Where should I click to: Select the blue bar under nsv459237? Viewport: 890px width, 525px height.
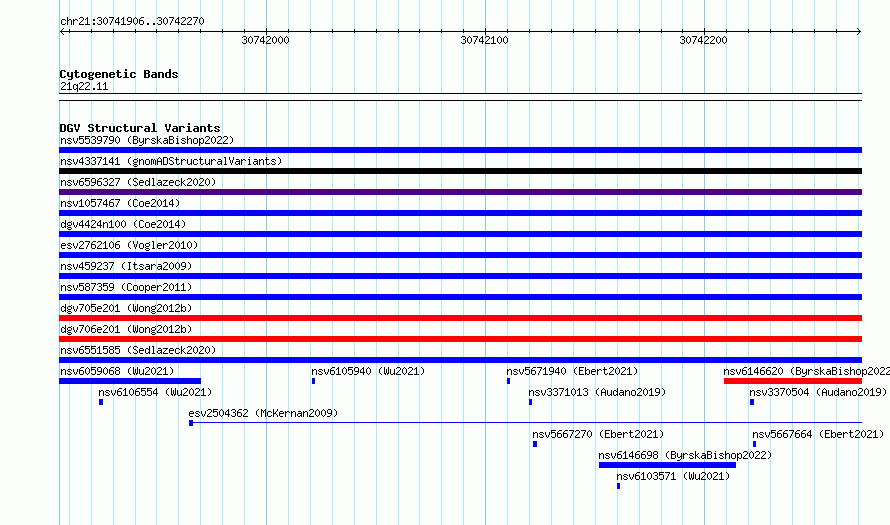[460, 276]
